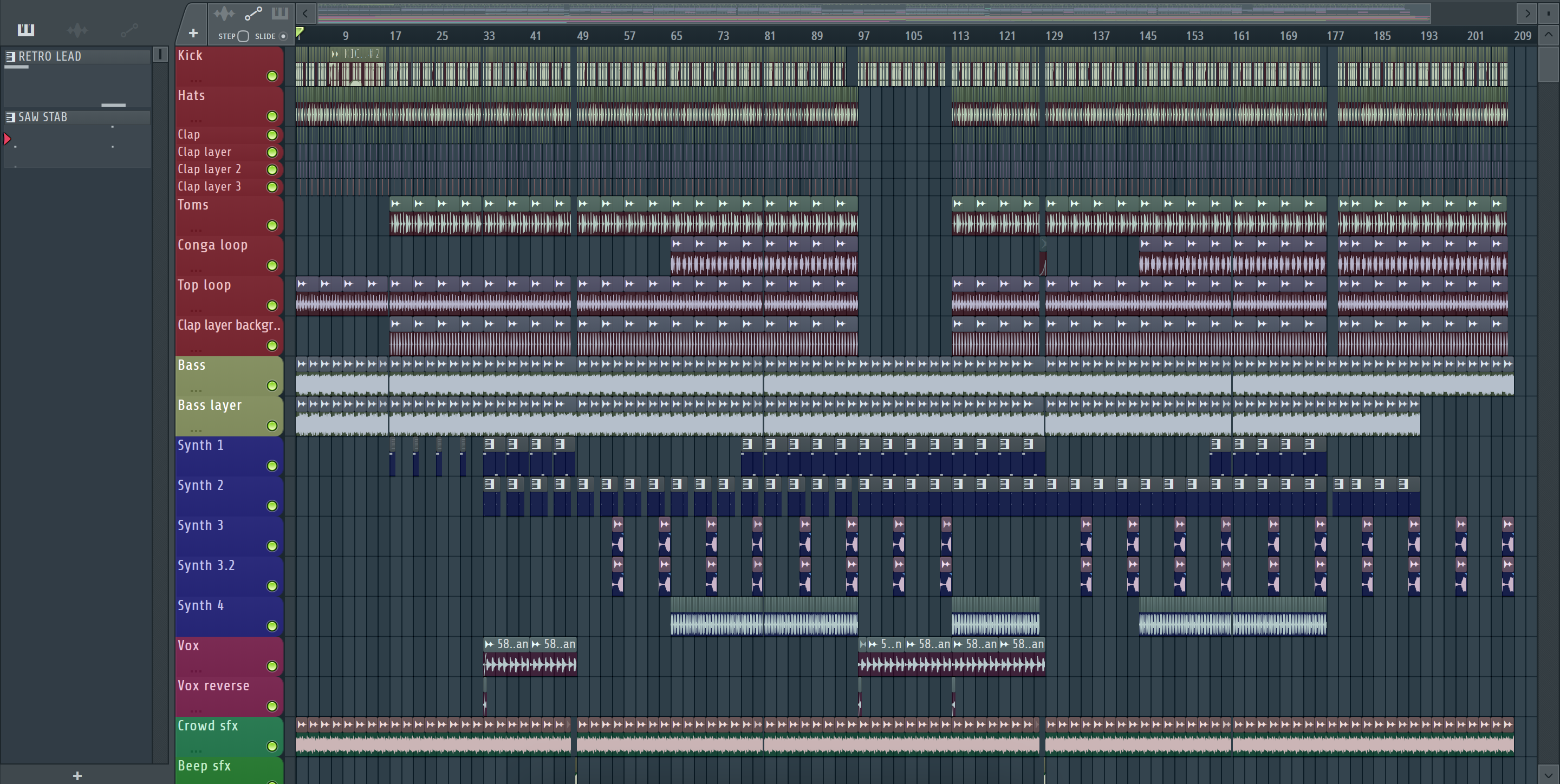Open the first Conga loop clip menu

click(677, 244)
